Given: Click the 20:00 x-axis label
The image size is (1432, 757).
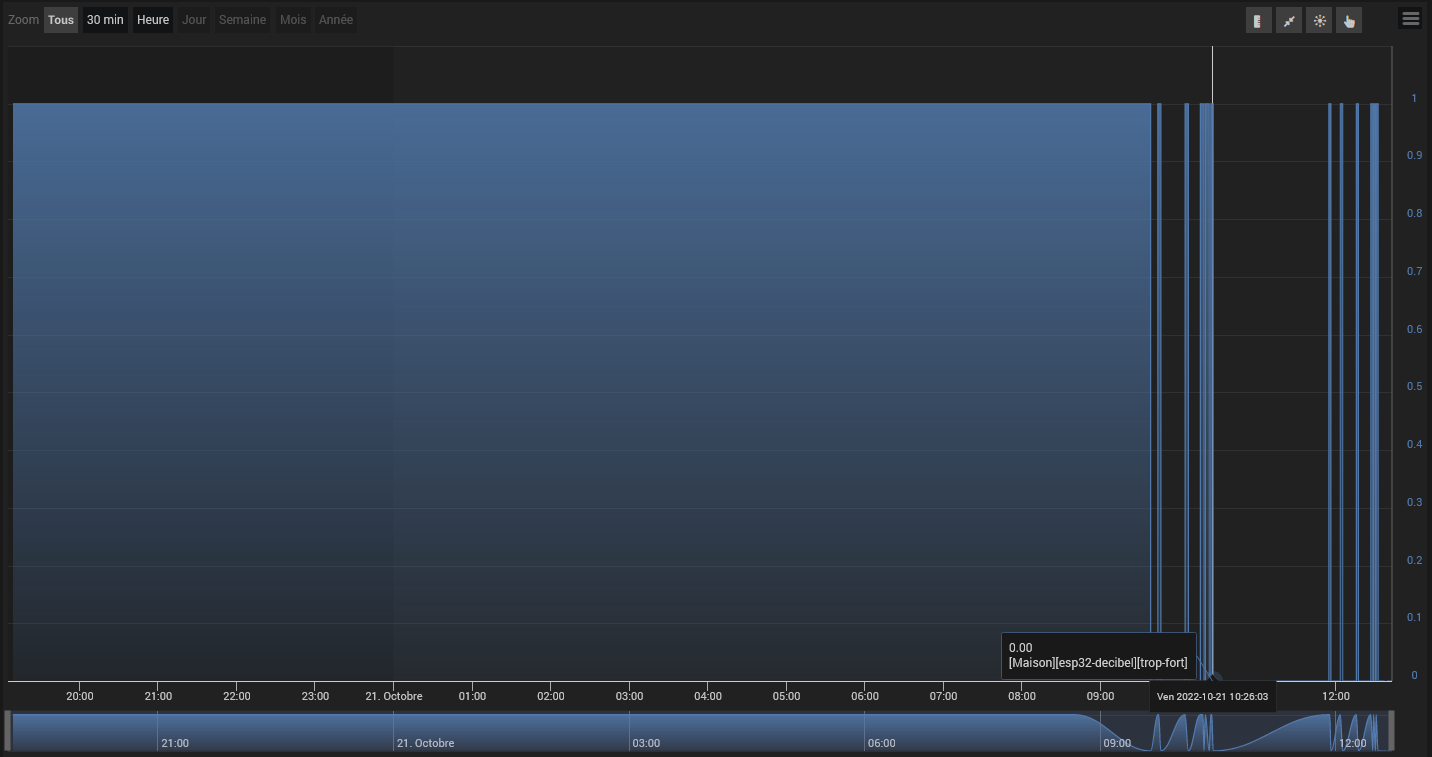Looking at the screenshot, I should (80, 696).
